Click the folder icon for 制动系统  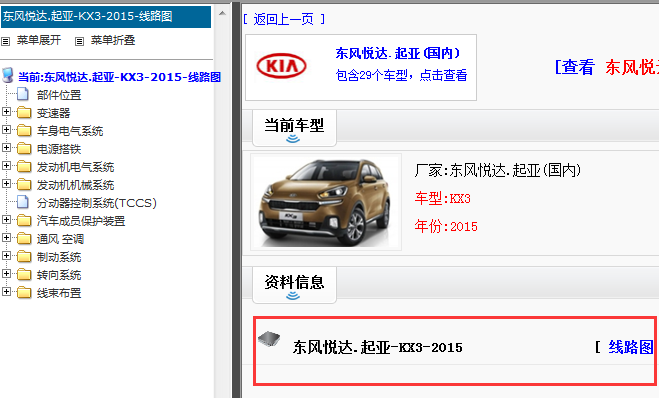(x=24, y=257)
